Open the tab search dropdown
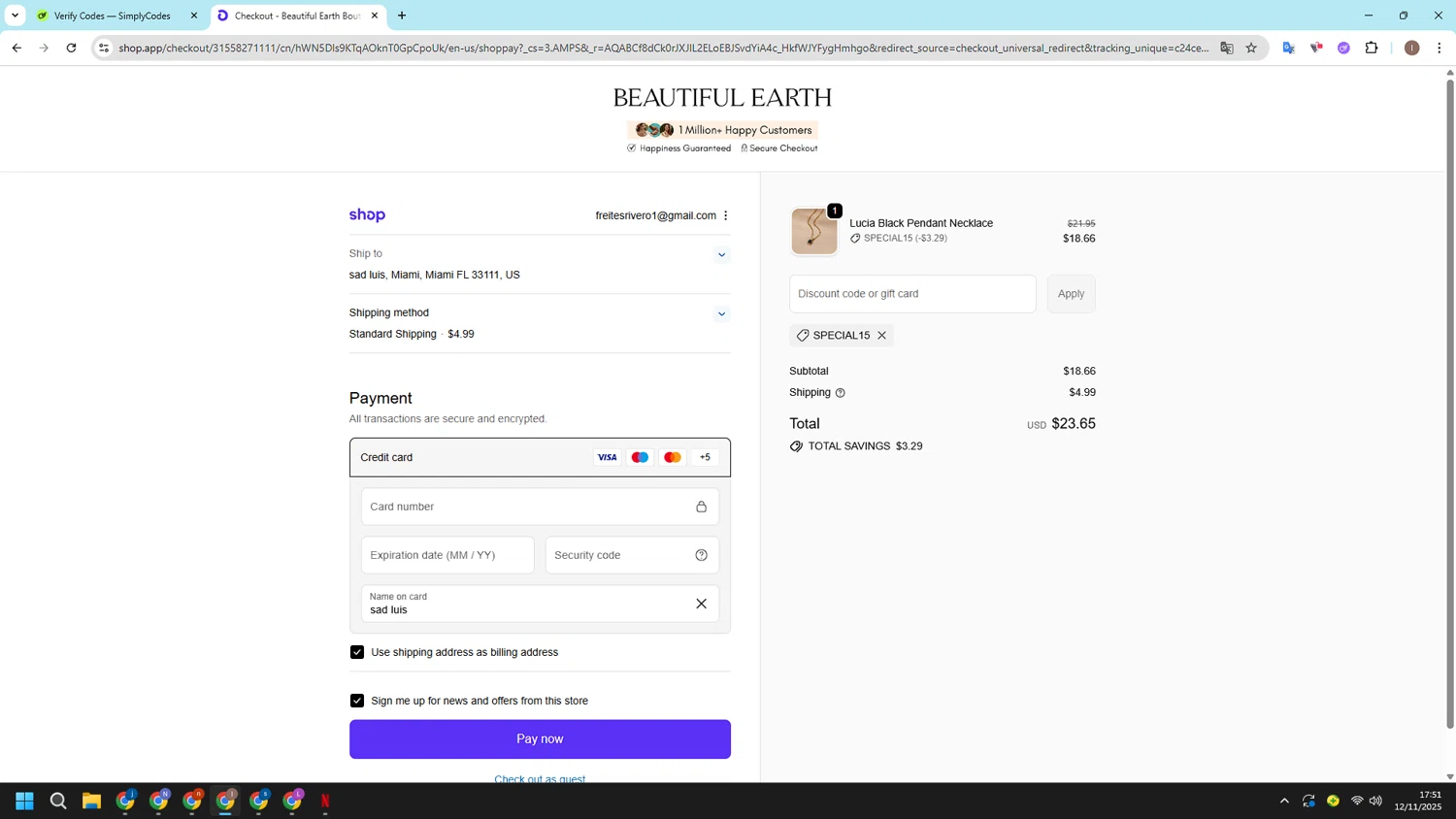Viewport: 1456px width, 819px height. pos(15,16)
